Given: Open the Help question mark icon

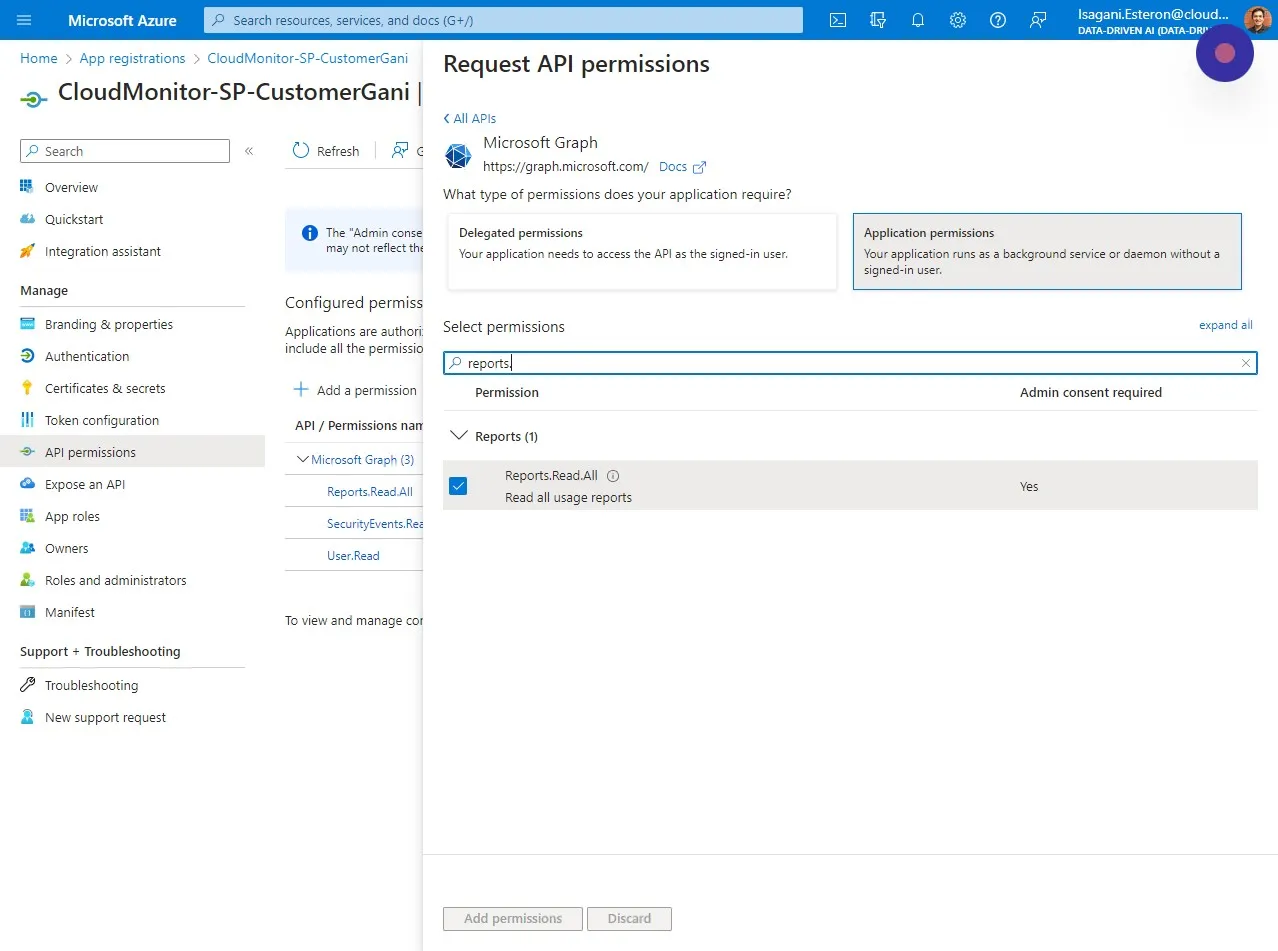Looking at the screenshot, I should [997, 20].
